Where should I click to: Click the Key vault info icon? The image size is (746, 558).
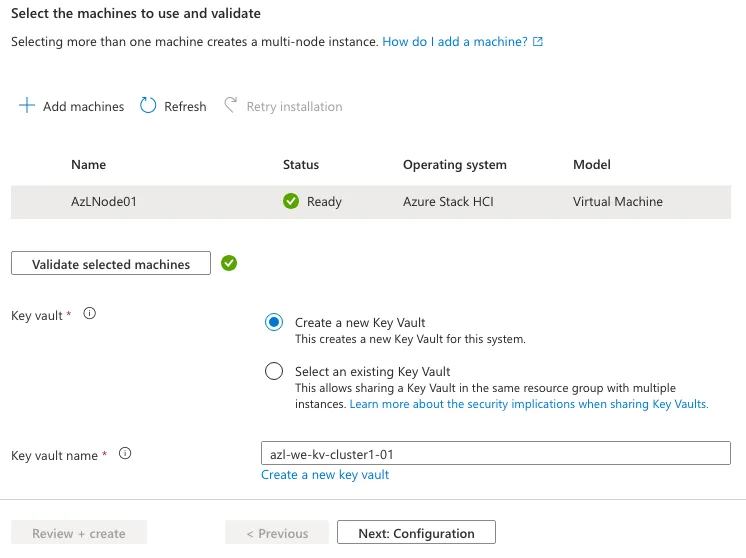click(89, 314)
